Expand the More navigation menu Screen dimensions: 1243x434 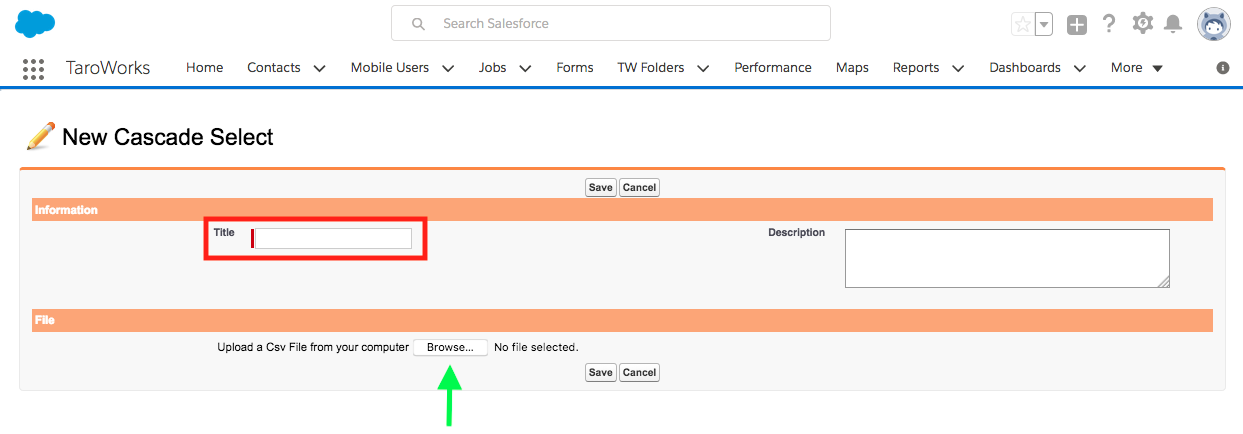pyautogui.click(x=1137, y=68)
